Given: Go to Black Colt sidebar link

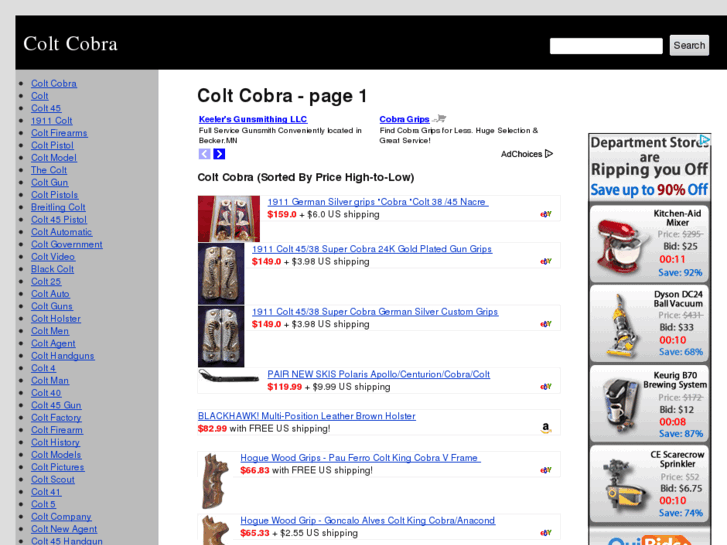Looking at the screenshot, I should pos(52,269).
